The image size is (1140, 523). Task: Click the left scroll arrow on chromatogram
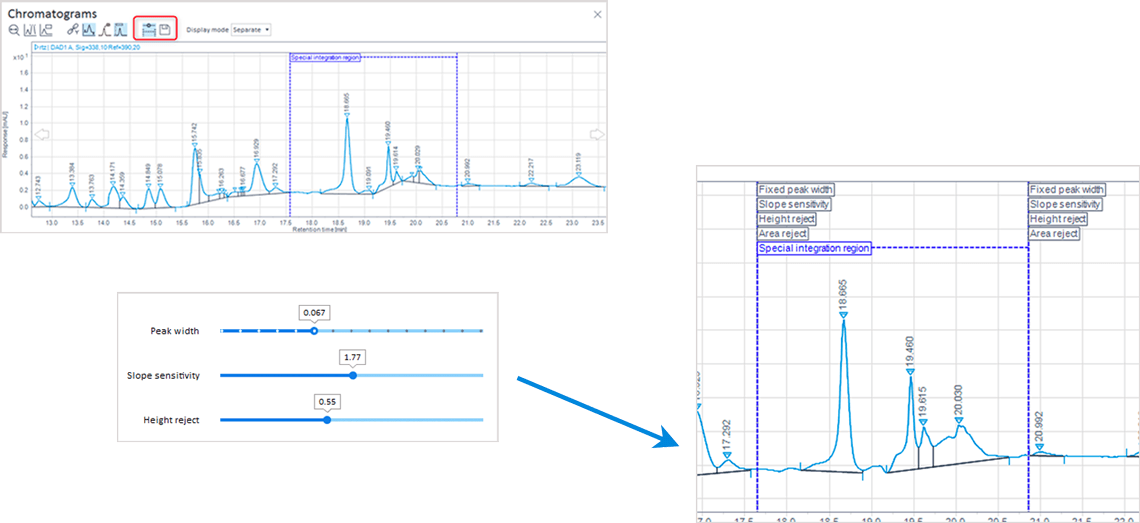pyautogui.click(x=41, y=134)
